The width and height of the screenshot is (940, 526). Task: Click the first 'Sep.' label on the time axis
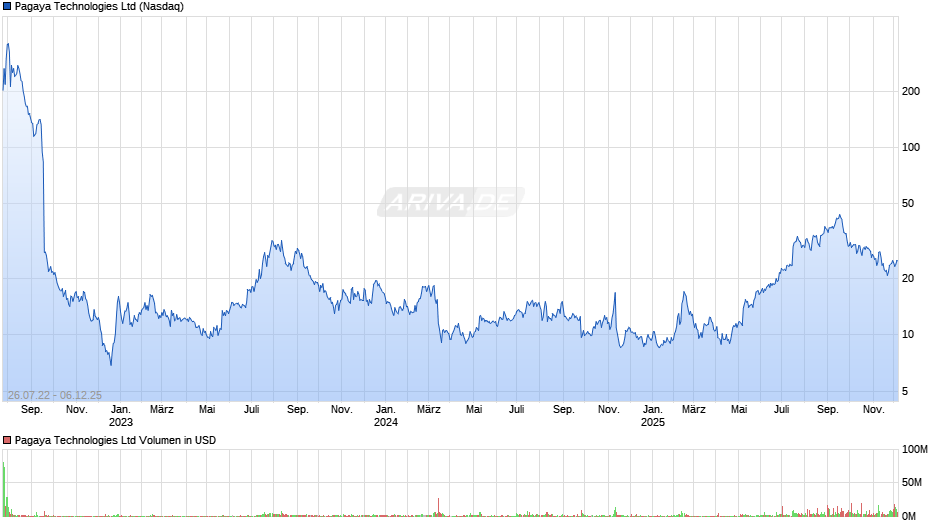[x=32, y=410]
